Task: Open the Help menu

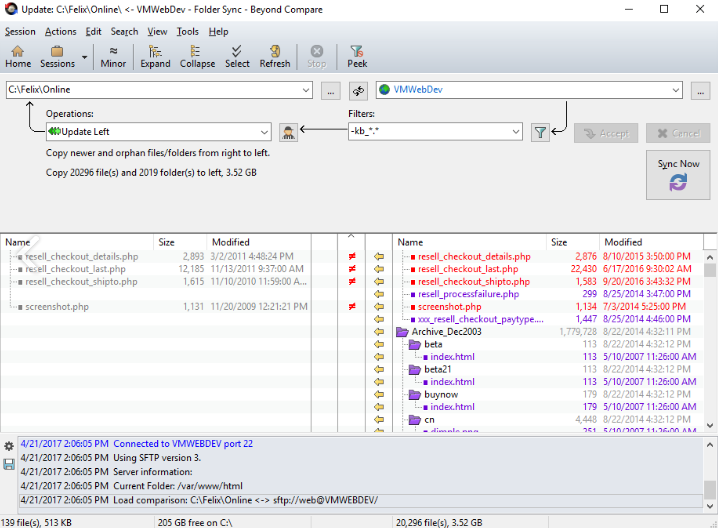Action: pyautogui.click(x=218, y=32)
